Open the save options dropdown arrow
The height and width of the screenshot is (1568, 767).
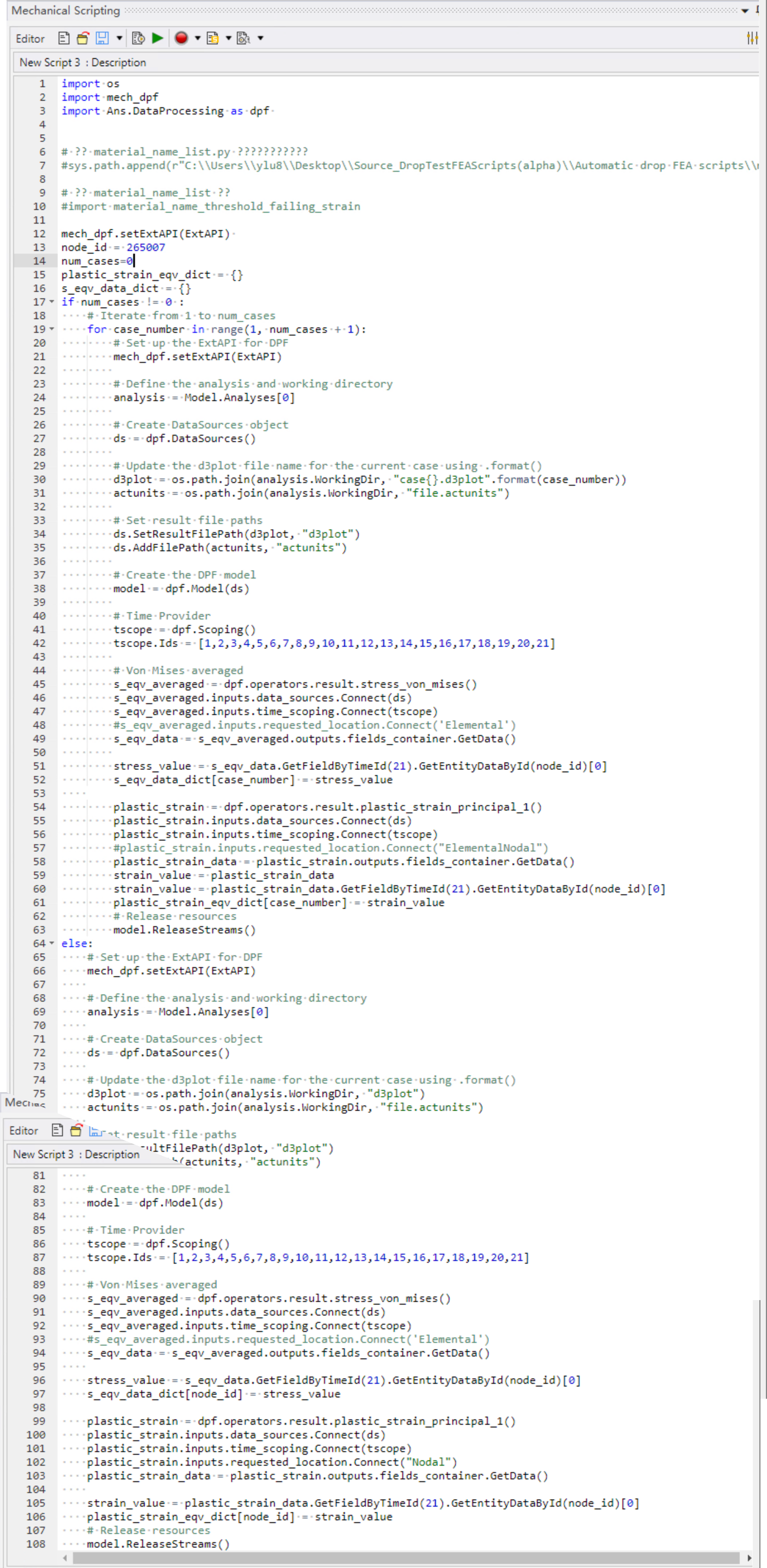click(x=119, y=38)
